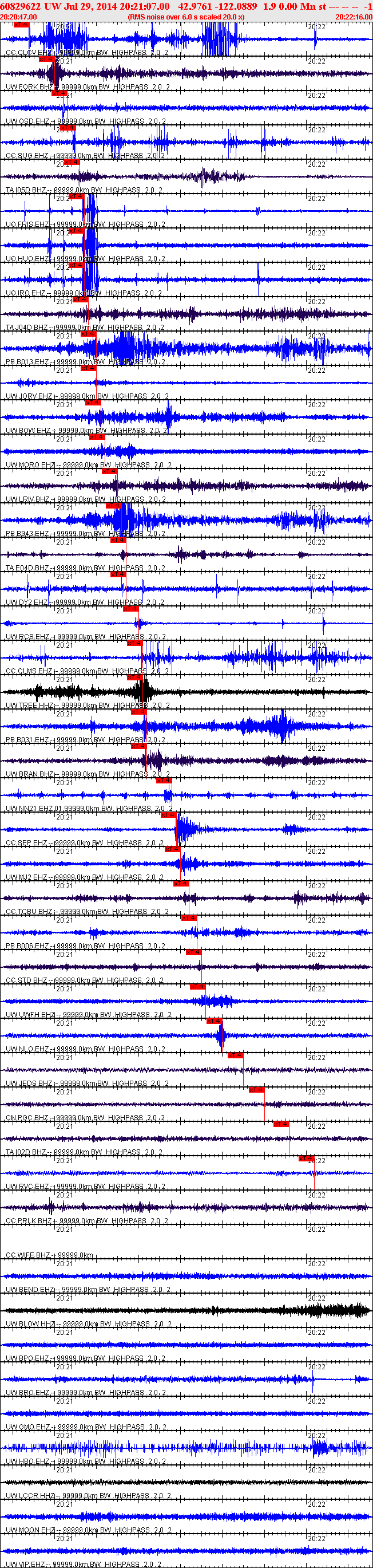Viewport: 373px width, 1568px height.
Task: Click the start time 20:20:47.00 label
Action: pyautogui.click(x=18, y=17)
